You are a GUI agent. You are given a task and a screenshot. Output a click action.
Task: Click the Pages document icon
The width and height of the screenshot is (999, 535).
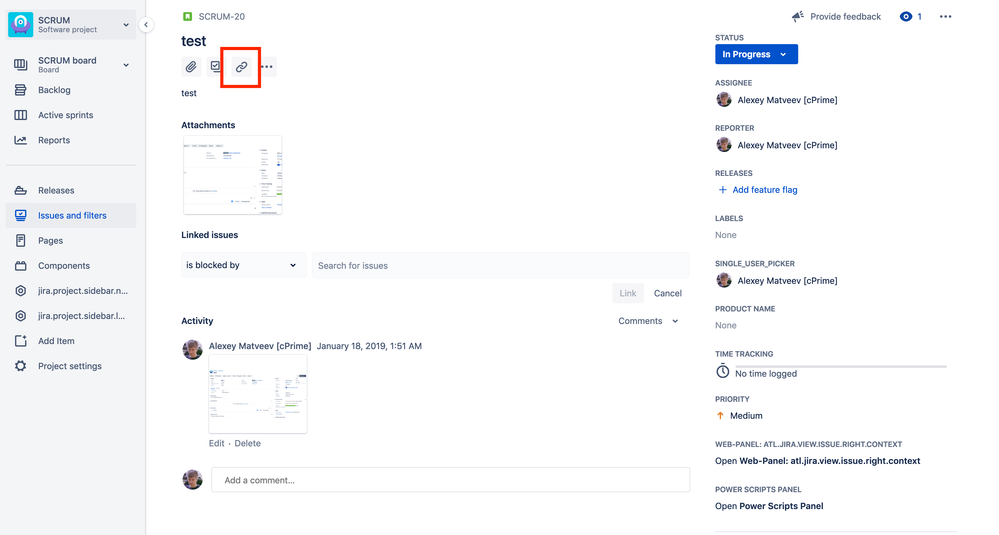point(20,241)
